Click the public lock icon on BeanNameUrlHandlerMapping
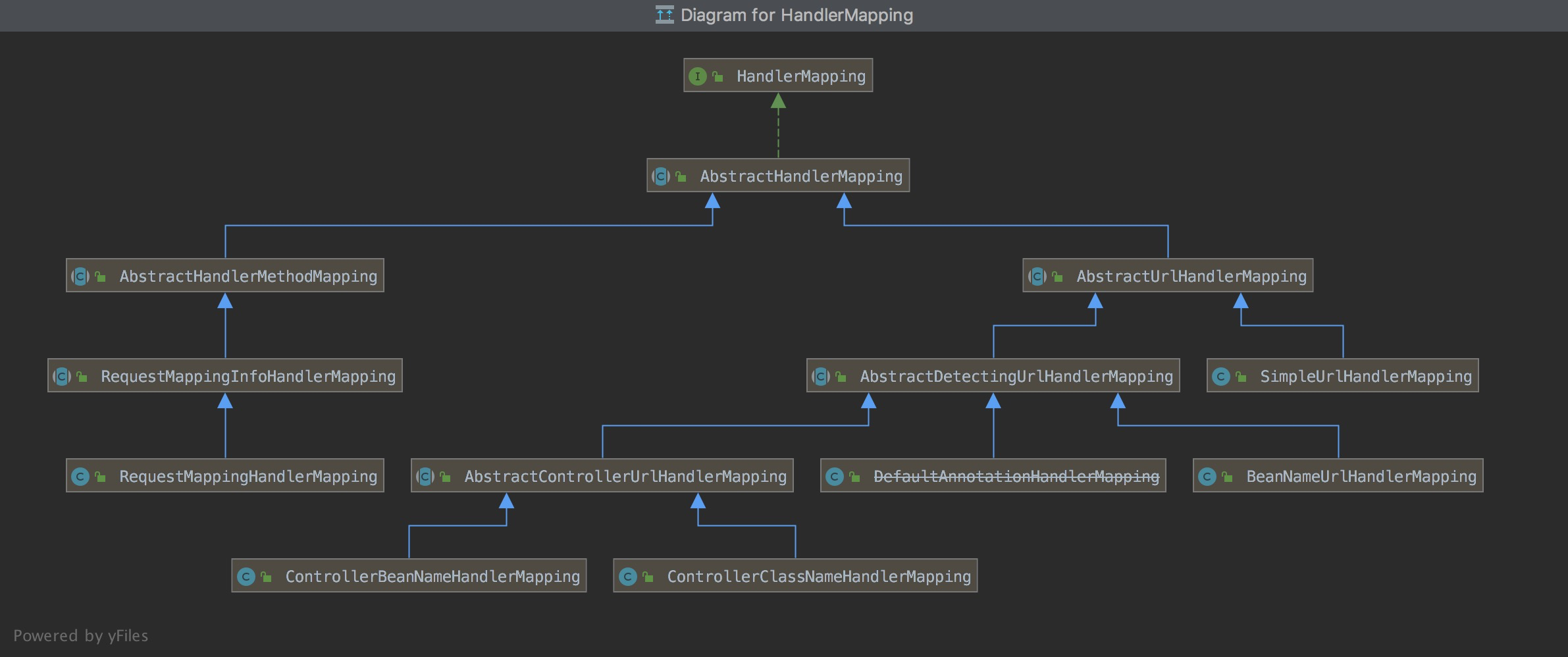 tap(1228, 477)
